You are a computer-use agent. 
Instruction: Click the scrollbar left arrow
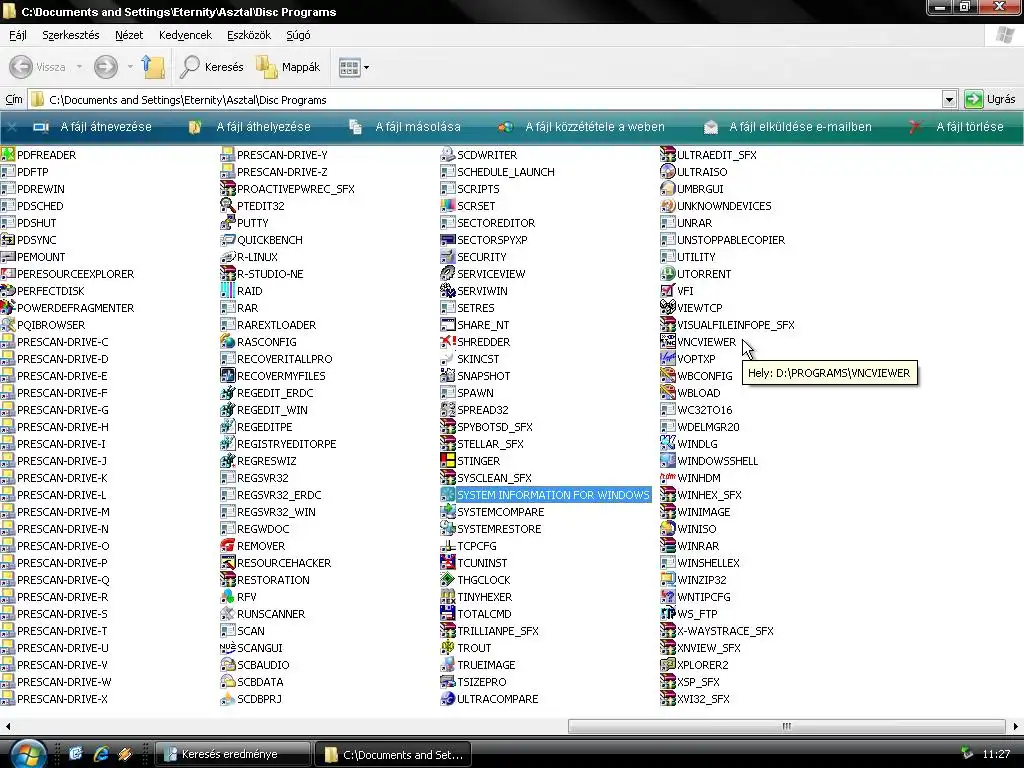(x=7, y=726)
